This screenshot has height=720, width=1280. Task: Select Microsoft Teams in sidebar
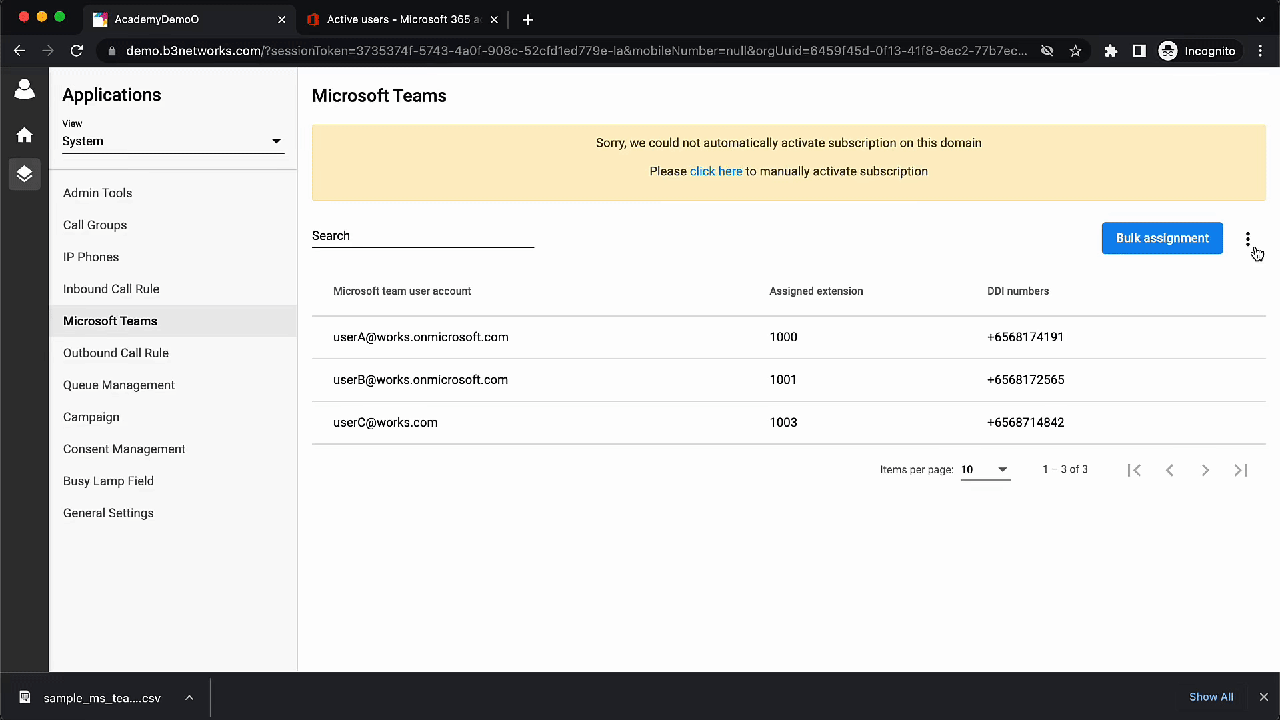(172, 321)
